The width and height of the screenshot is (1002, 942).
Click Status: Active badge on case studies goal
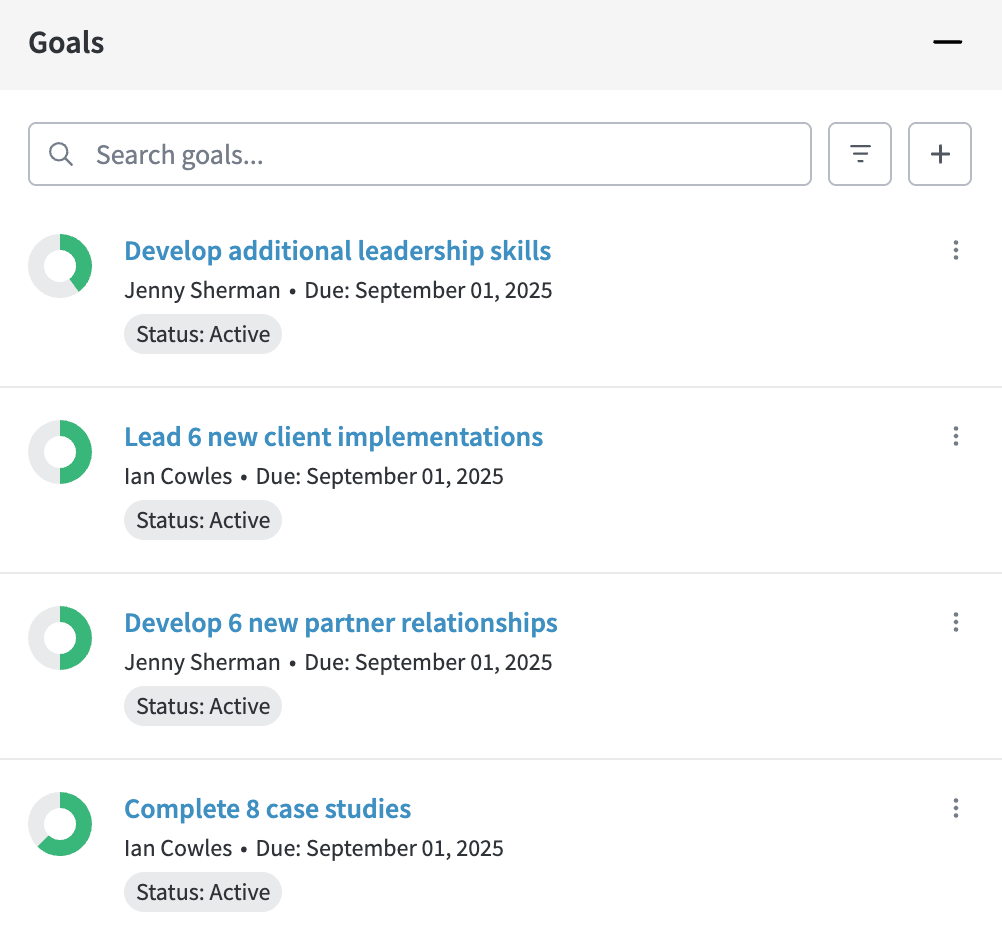pos(203,892)
